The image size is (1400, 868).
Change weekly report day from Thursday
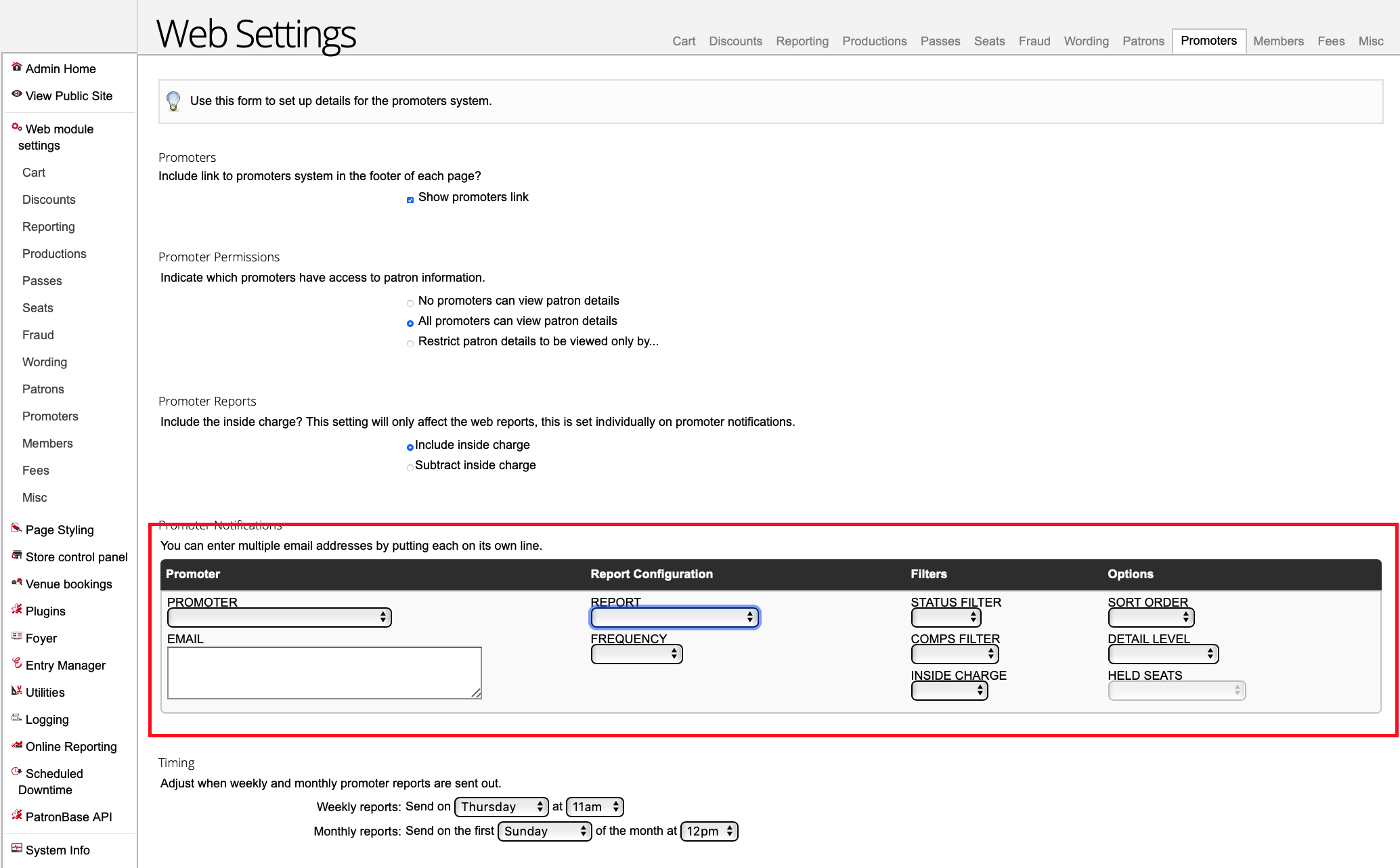(501, 807)
